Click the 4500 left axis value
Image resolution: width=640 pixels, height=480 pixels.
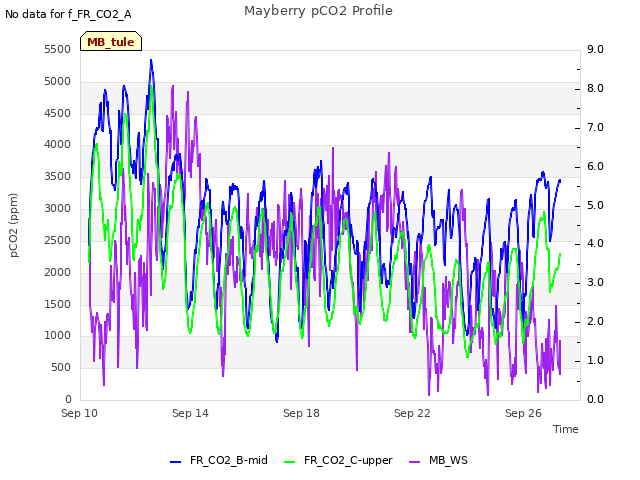click(58, 113)
